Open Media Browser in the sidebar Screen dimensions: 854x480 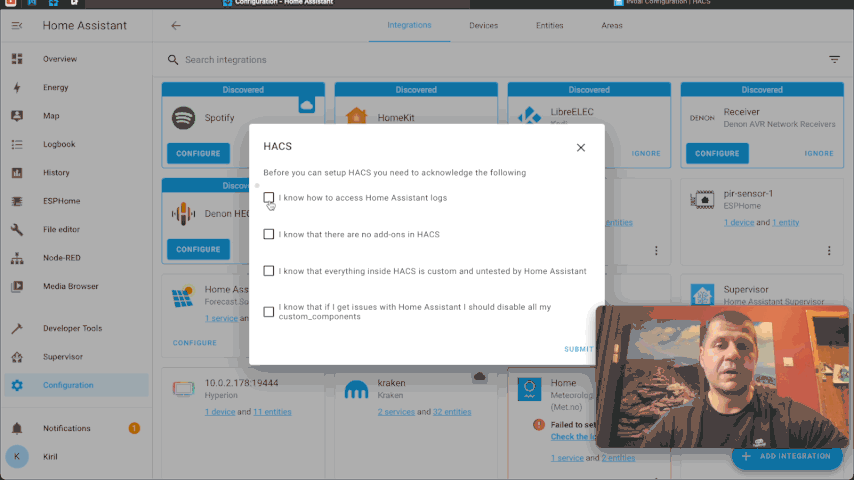click(76, 286)
